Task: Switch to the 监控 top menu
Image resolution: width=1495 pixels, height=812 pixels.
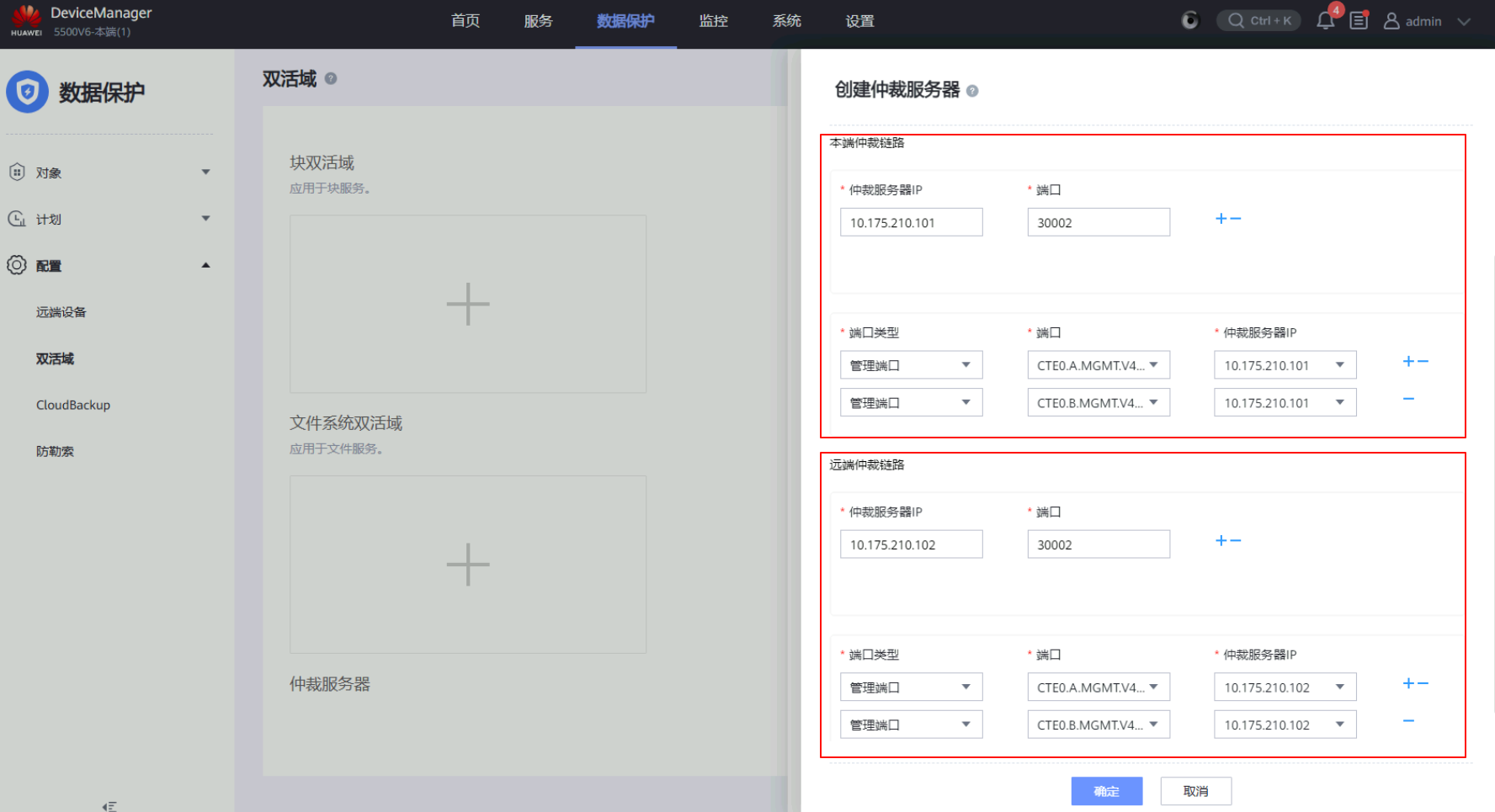Action: [713, 21]
